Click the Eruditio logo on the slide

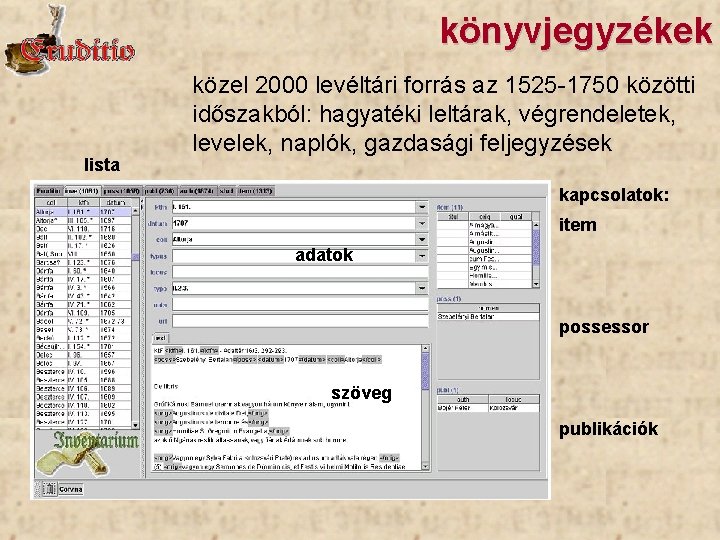point(69,41)
